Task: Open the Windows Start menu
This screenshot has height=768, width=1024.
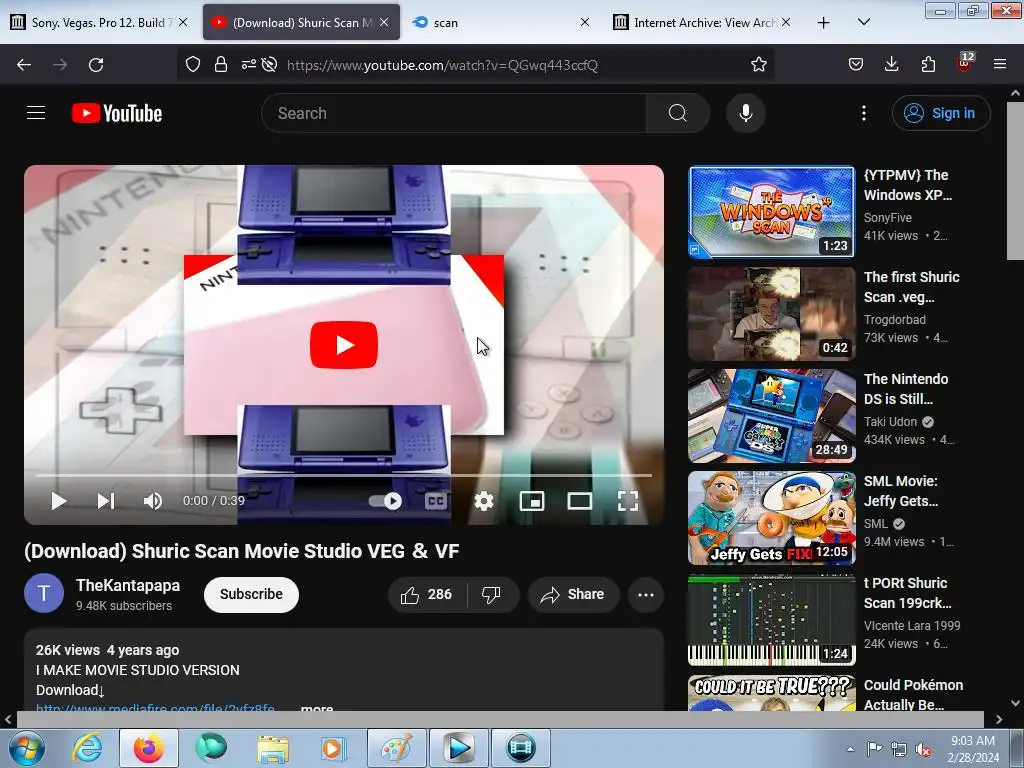Action: pos(27,748)
